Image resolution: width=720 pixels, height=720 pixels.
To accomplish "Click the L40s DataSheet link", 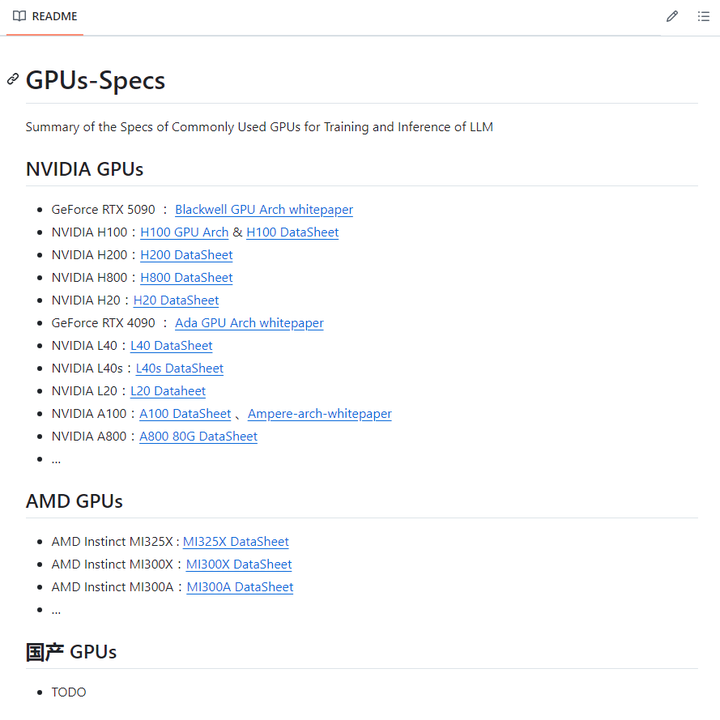I will (179, 368).
